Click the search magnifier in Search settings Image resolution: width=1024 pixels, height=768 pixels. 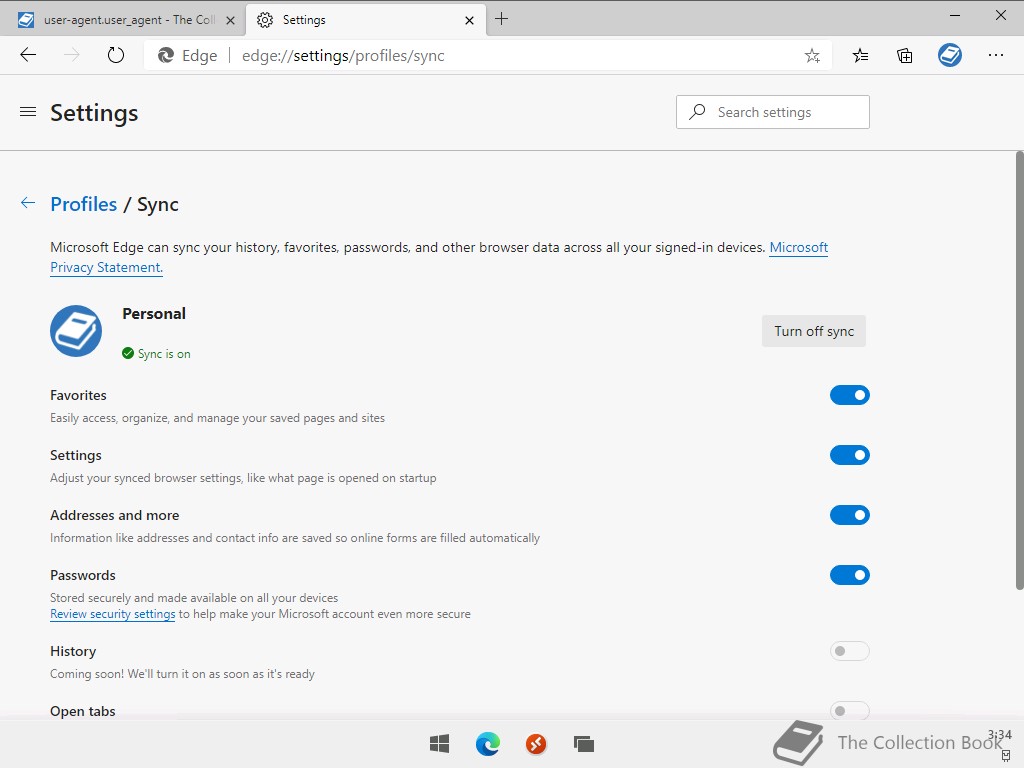point(697,112)
